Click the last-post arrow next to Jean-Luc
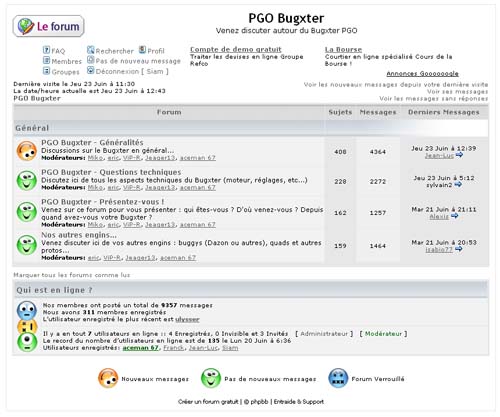 [x=459, y=155]
